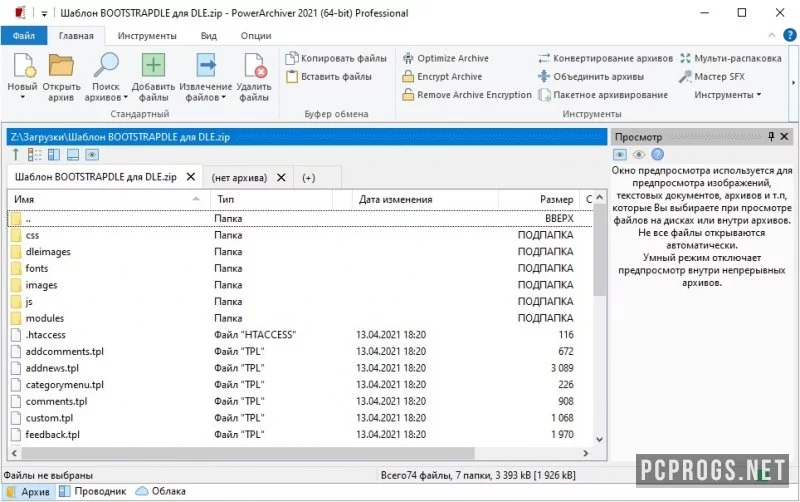Sort by the Имя column header

click(109, 199)
